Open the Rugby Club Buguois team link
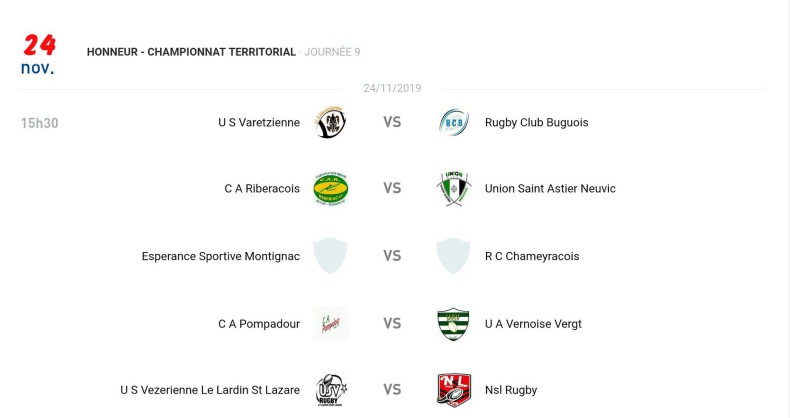The height and width of the screenshot is (418, 790). pos(536,122)
